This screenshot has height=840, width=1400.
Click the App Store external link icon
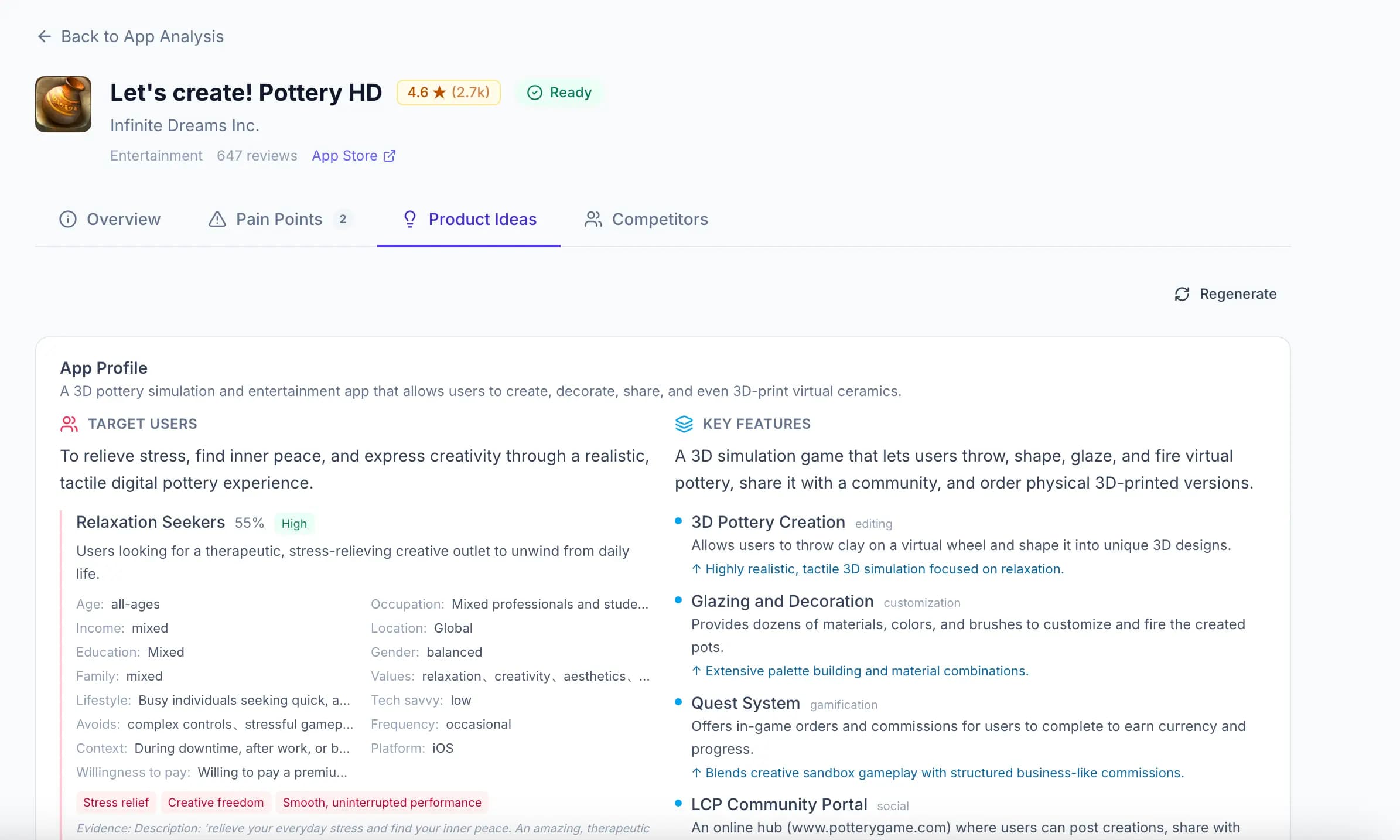point(390,156)
